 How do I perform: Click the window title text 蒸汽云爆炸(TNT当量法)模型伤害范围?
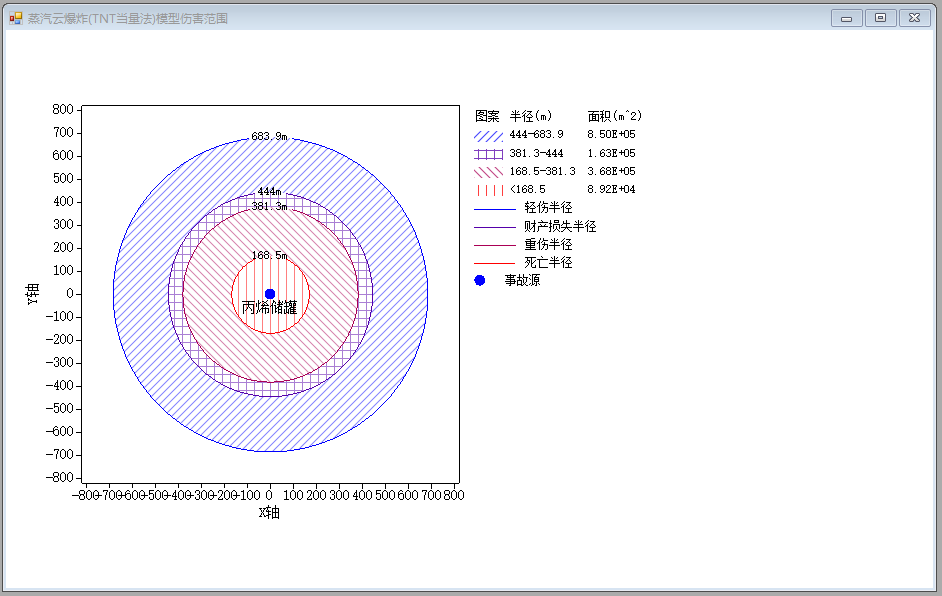pyautogui.click(x=127, y=19)
